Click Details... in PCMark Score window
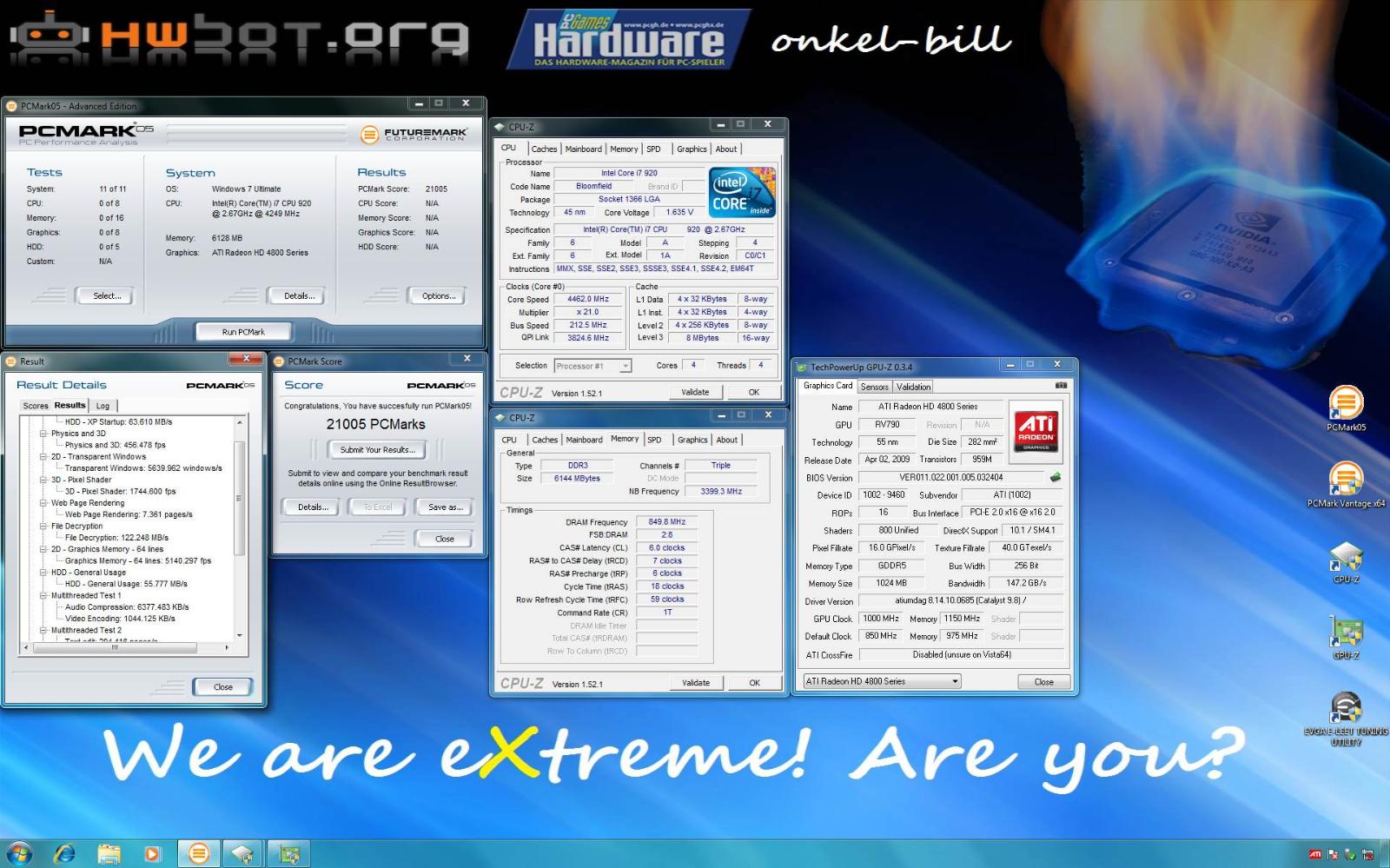Image resolution: width=1390 pixels, height=868 pixels. click(313, 507)
